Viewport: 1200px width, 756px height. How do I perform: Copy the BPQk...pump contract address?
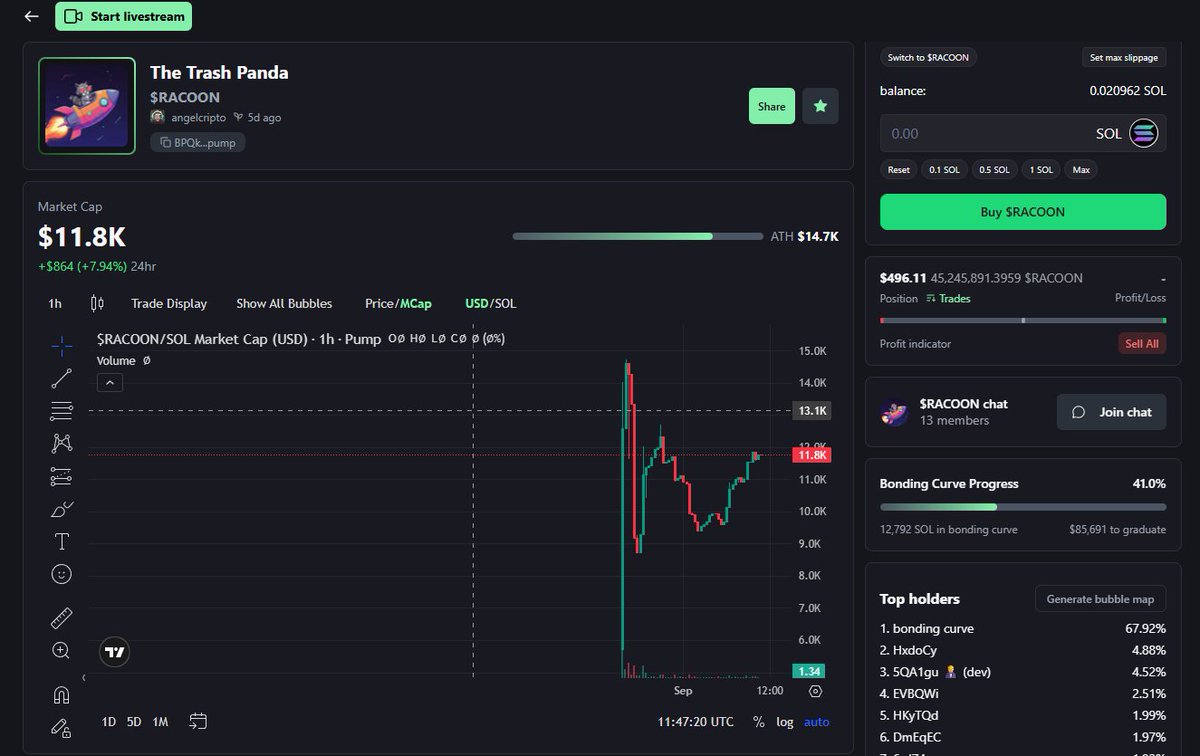tap(198, 142)
